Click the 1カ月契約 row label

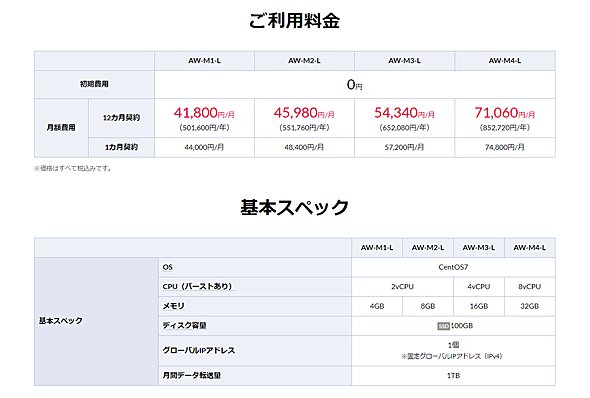tap(121, 147)
